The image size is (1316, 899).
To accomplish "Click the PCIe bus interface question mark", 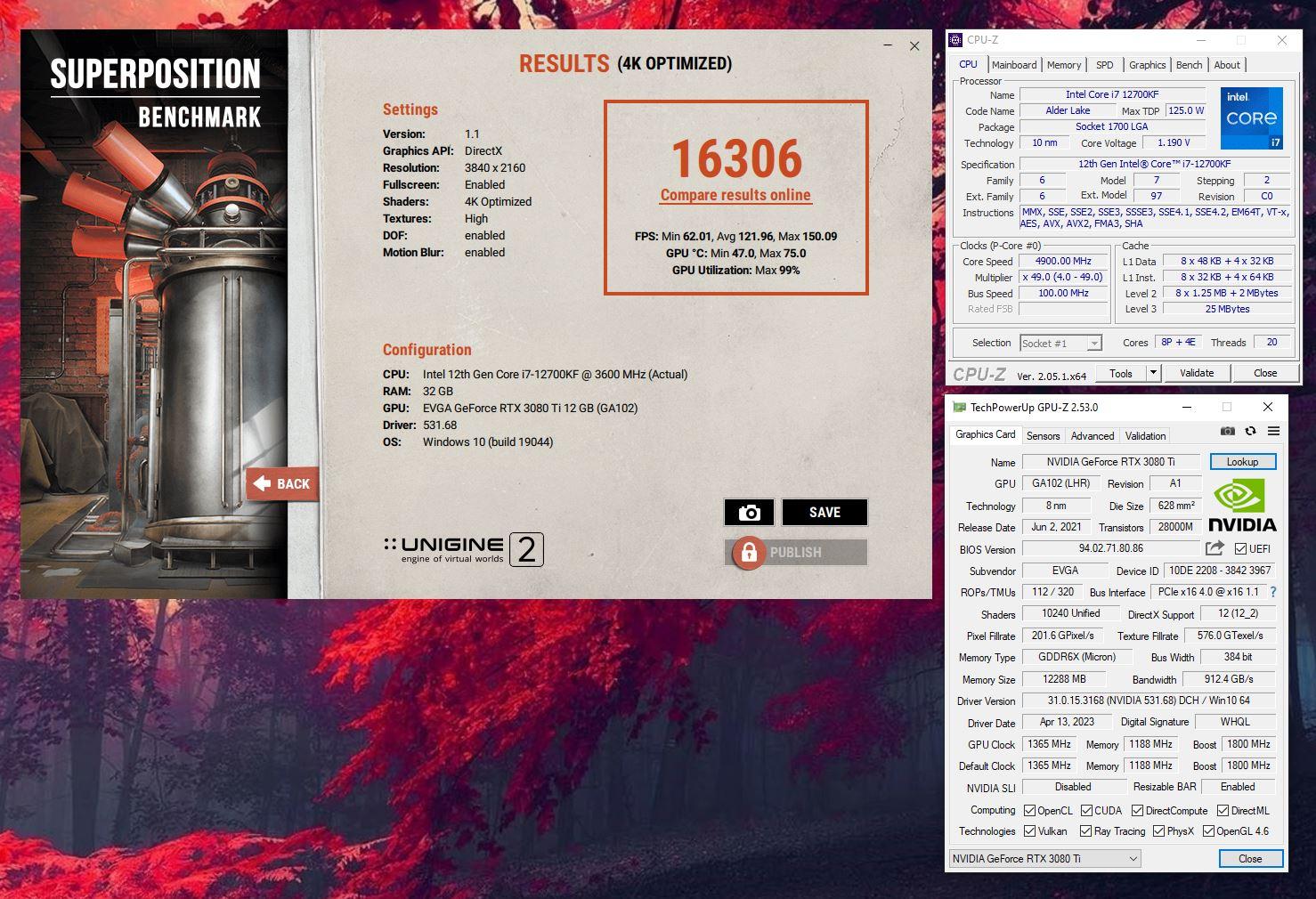I will [x=1273, y=592].
